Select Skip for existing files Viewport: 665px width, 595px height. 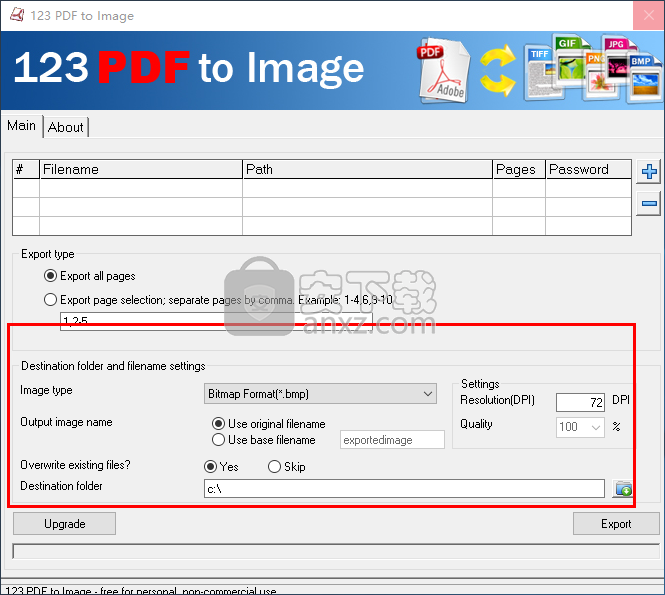[x=286, y=467]
